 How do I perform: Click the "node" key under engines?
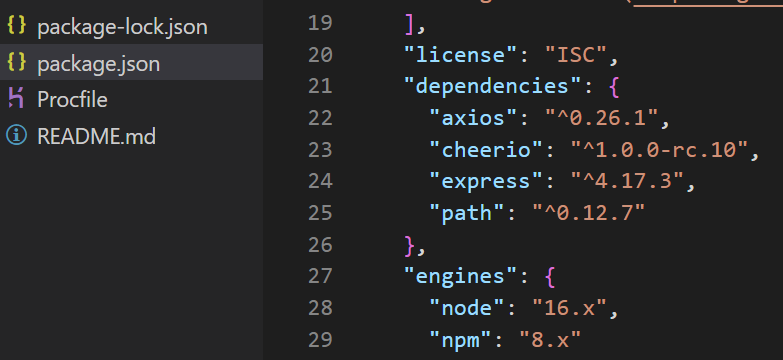(468, 308)
